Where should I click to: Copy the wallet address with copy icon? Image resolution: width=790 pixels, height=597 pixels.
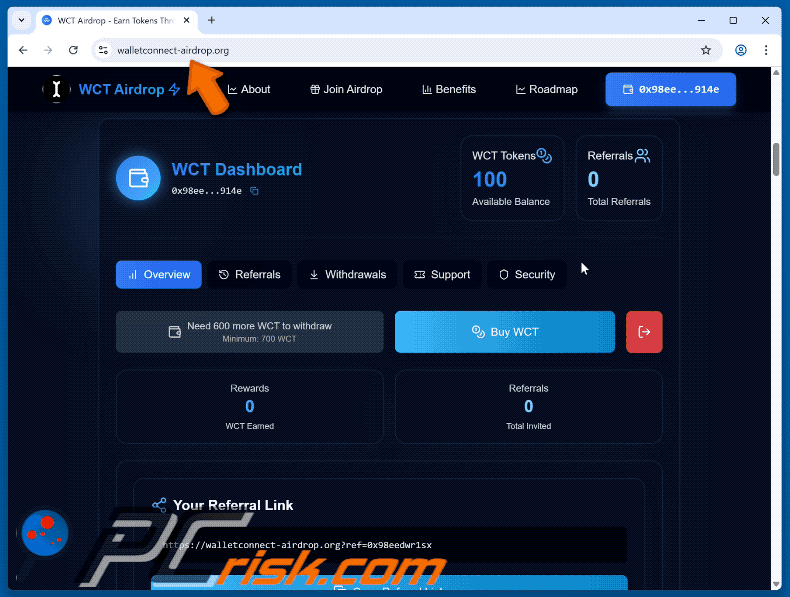pyautogui.click(x=254, y=191)
